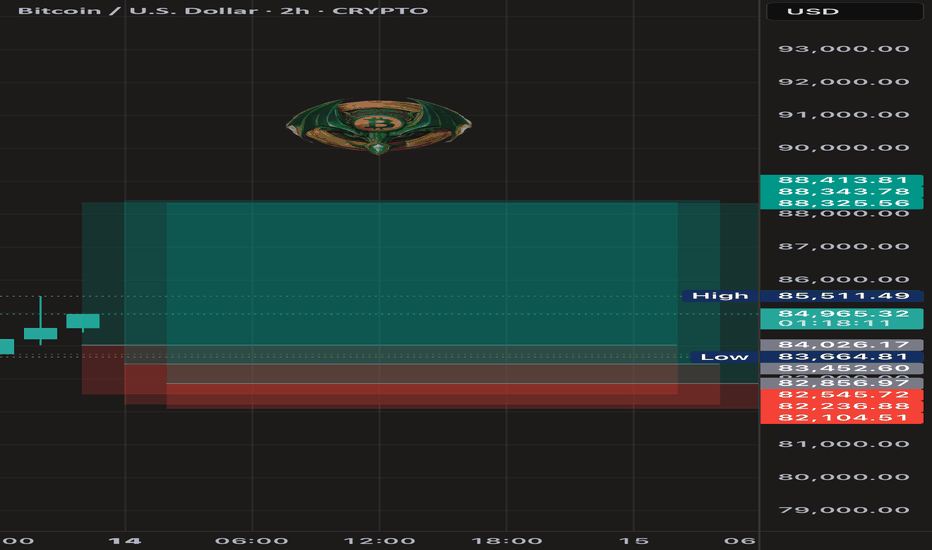Click the candle with the long upper wick
This screenshot has width=932, height=550.
tap(40, 333)
